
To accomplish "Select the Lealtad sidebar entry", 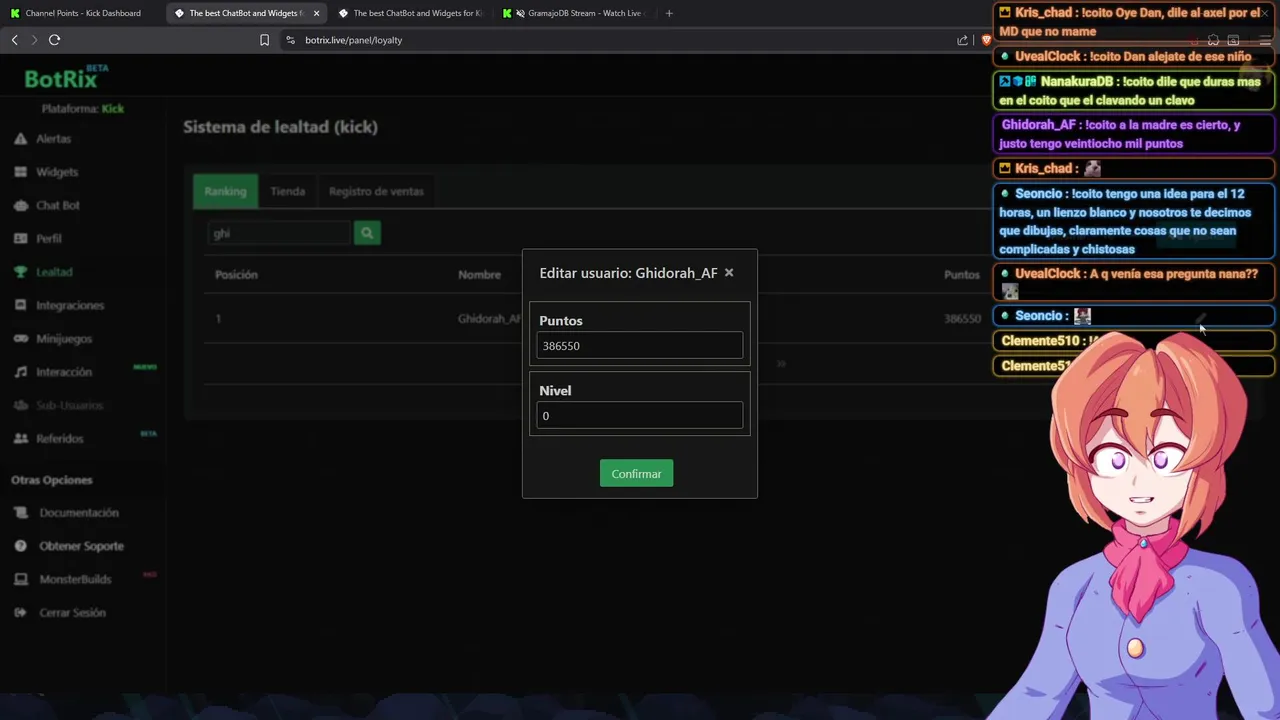I will [x=54, y=272].
